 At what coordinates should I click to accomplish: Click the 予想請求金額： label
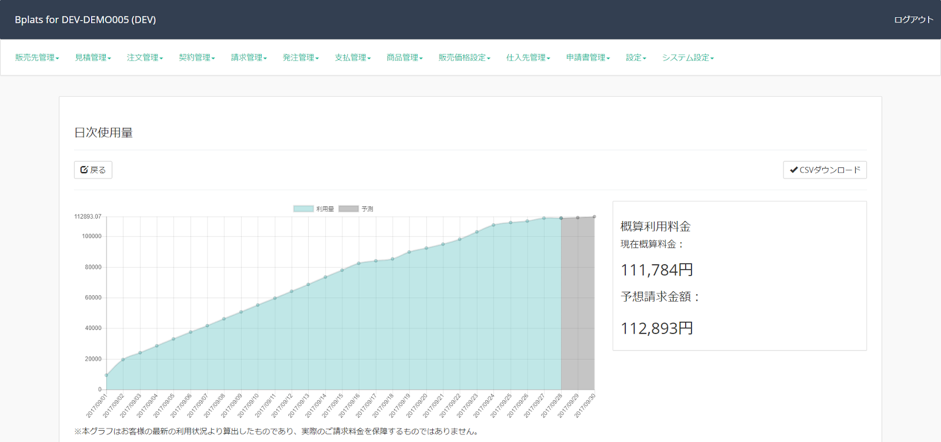click(660, 296)
